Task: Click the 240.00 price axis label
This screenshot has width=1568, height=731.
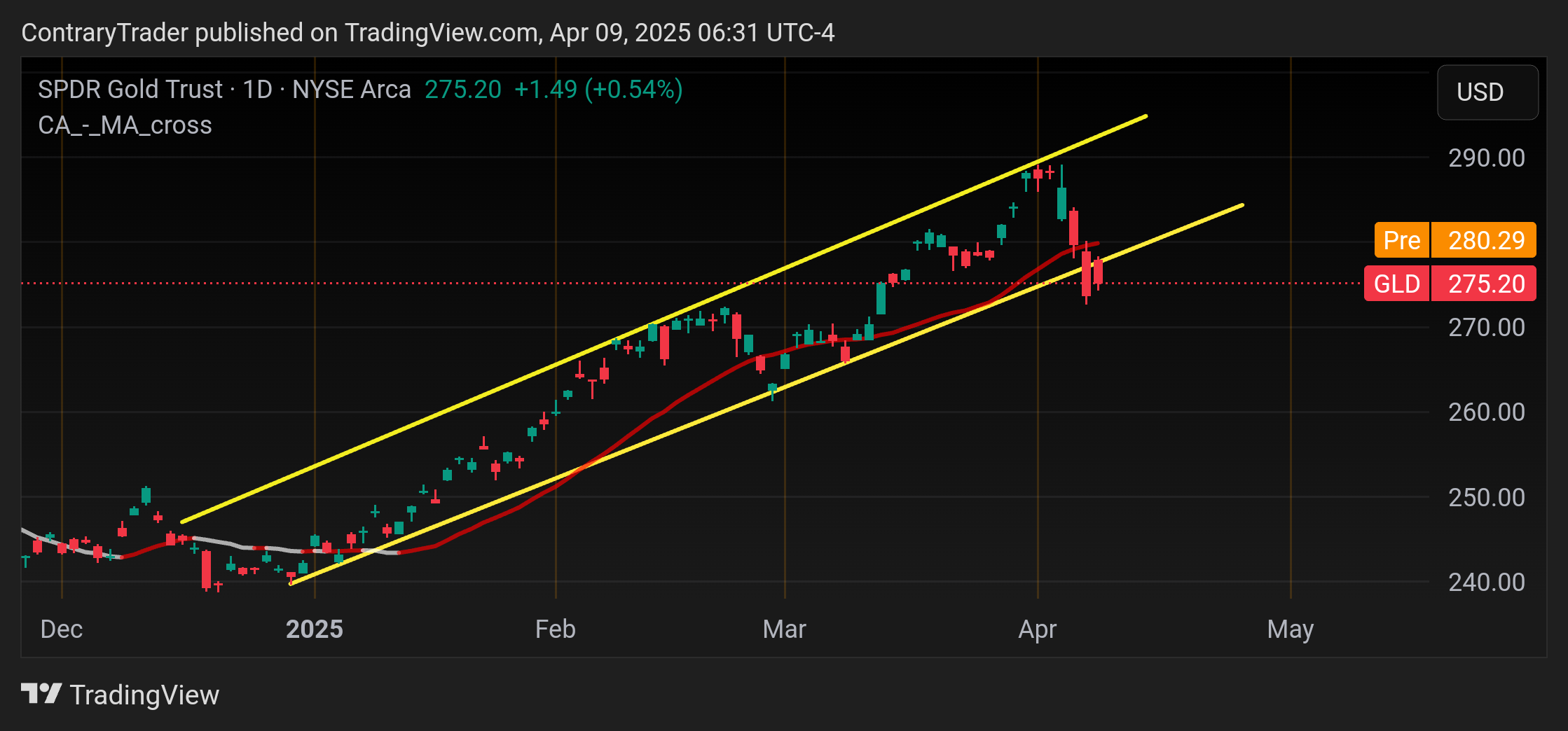Action: click(x=1487, y=583)
